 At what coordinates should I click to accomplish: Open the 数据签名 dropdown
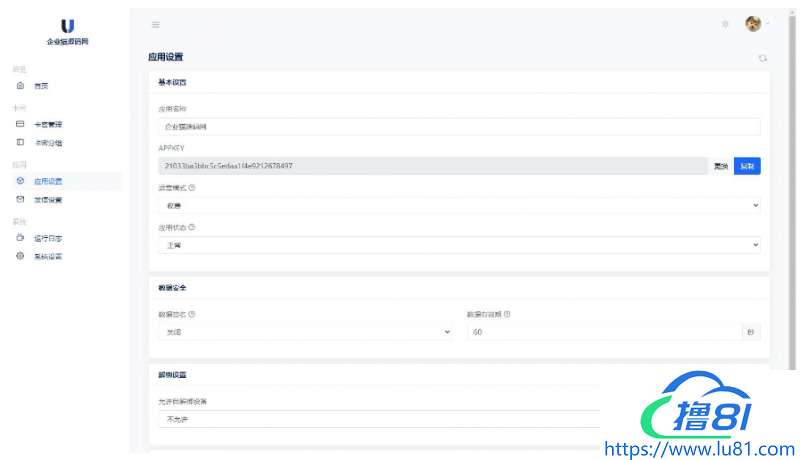click(305, 332)
